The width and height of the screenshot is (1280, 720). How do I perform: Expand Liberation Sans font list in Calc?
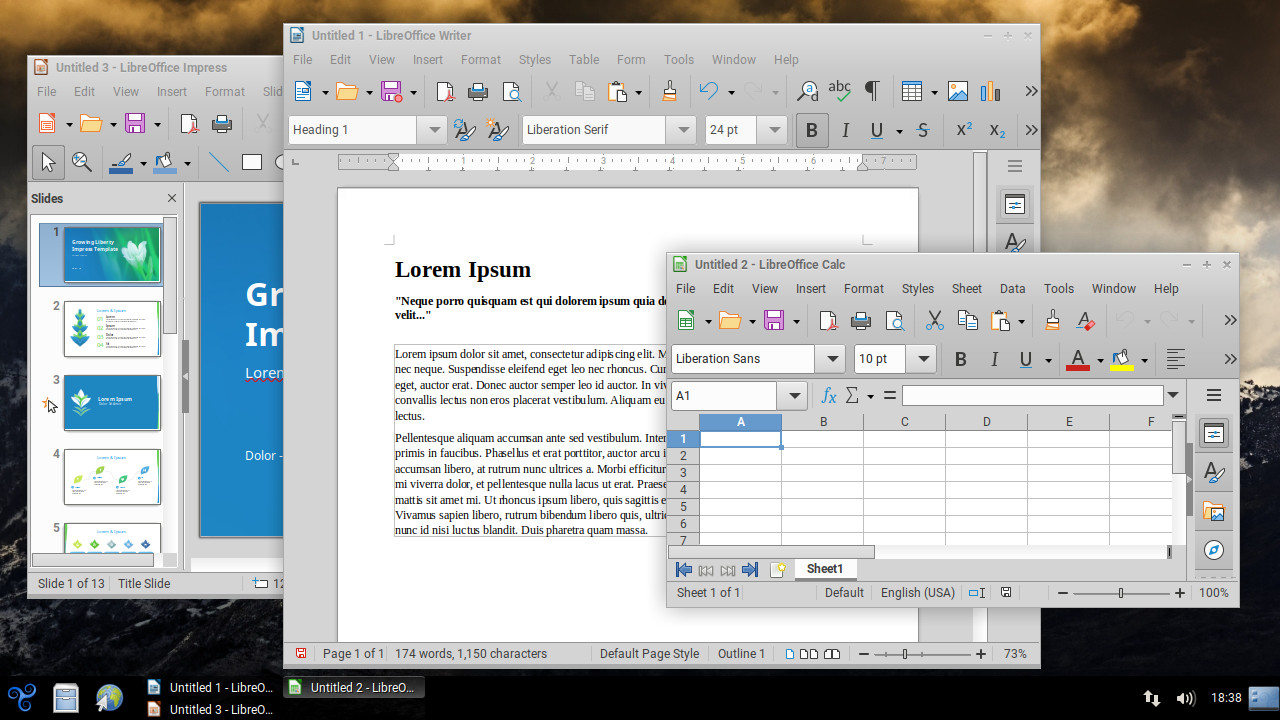[x=830, y=359]
